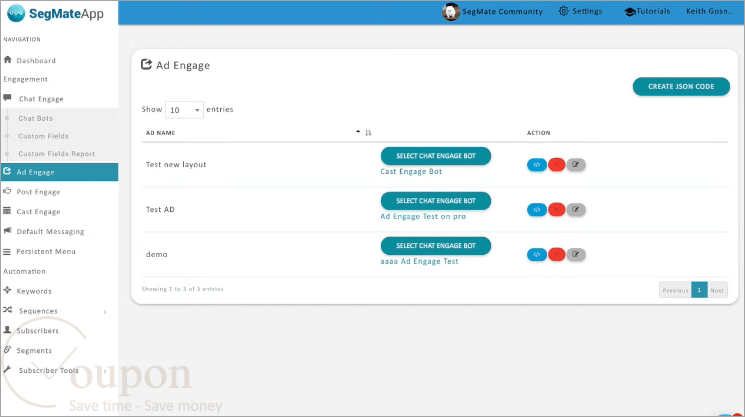Click the Cast Engage calendar icon
745x417 pixels.
[x=7, y=211]
